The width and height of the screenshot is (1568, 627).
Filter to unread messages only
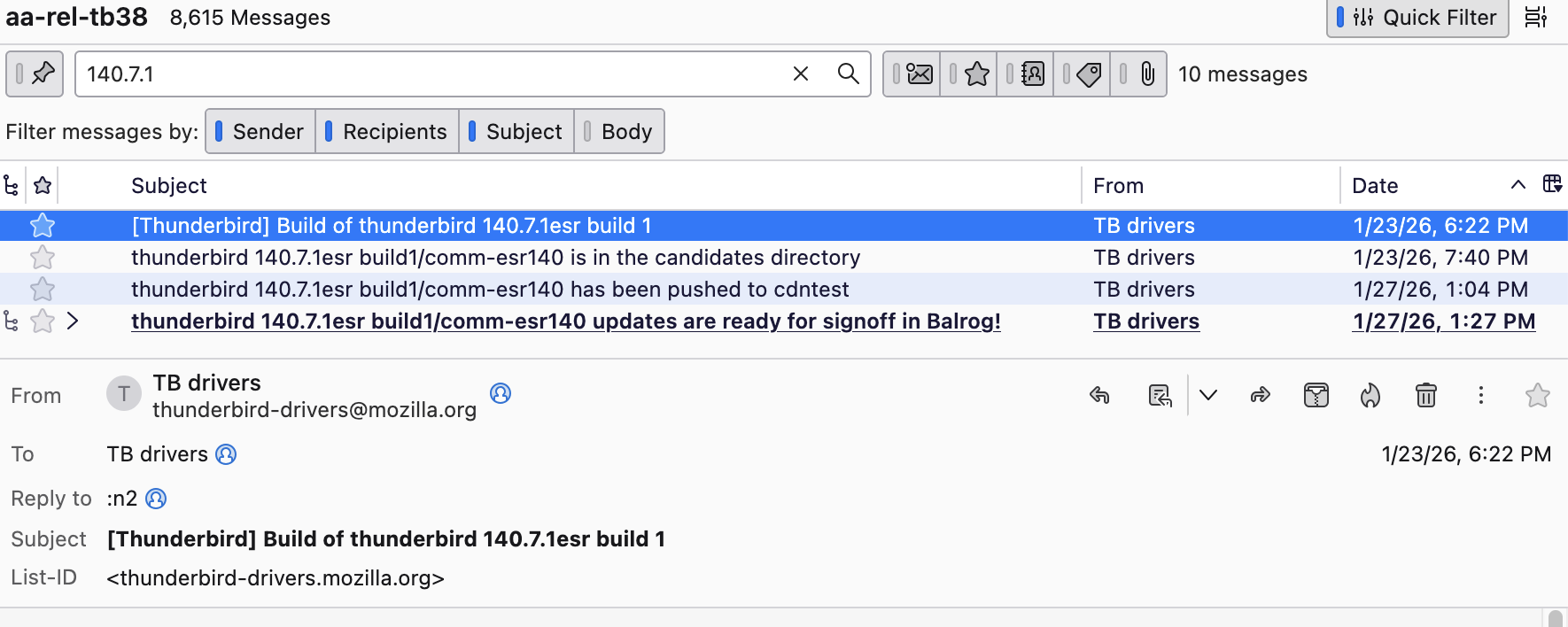point(912,74)
